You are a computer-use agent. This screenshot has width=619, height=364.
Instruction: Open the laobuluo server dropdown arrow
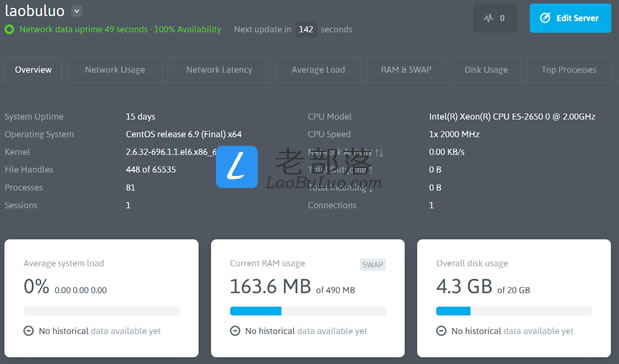[77, 11]
